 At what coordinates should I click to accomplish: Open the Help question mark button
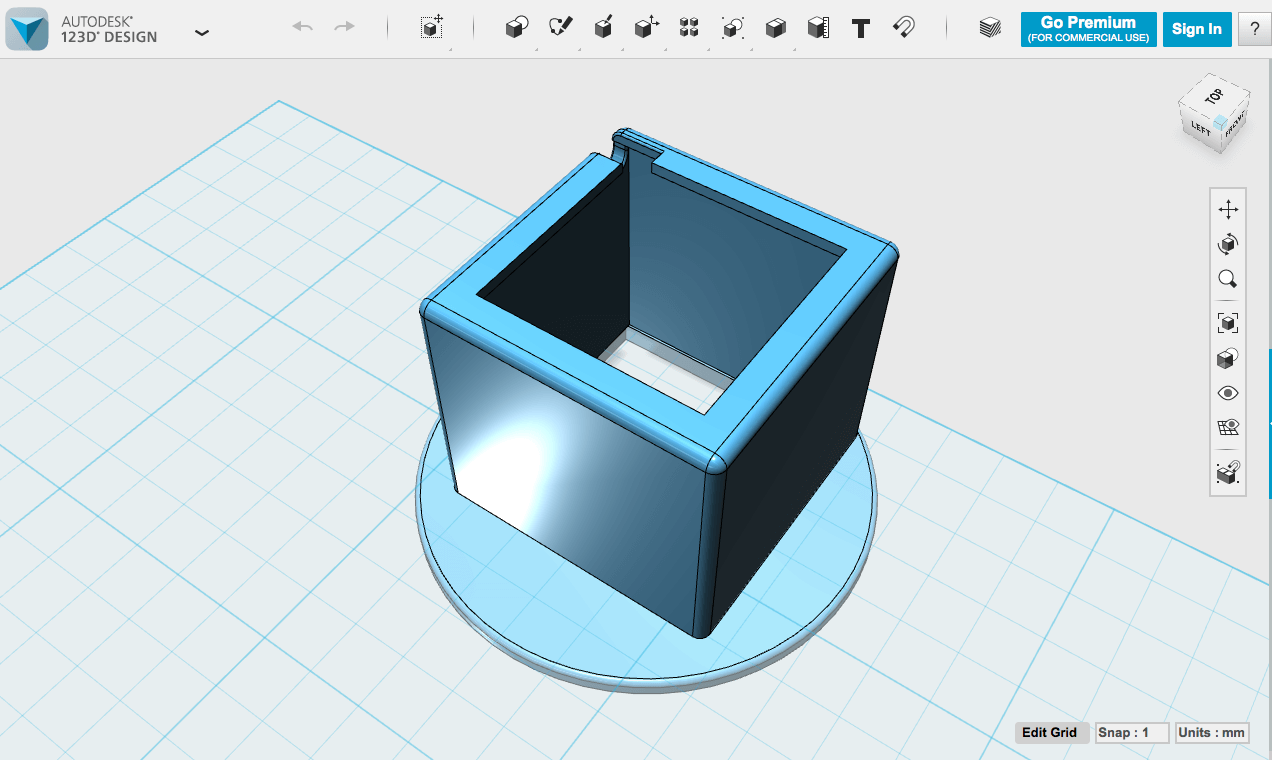click(1254, 29)
